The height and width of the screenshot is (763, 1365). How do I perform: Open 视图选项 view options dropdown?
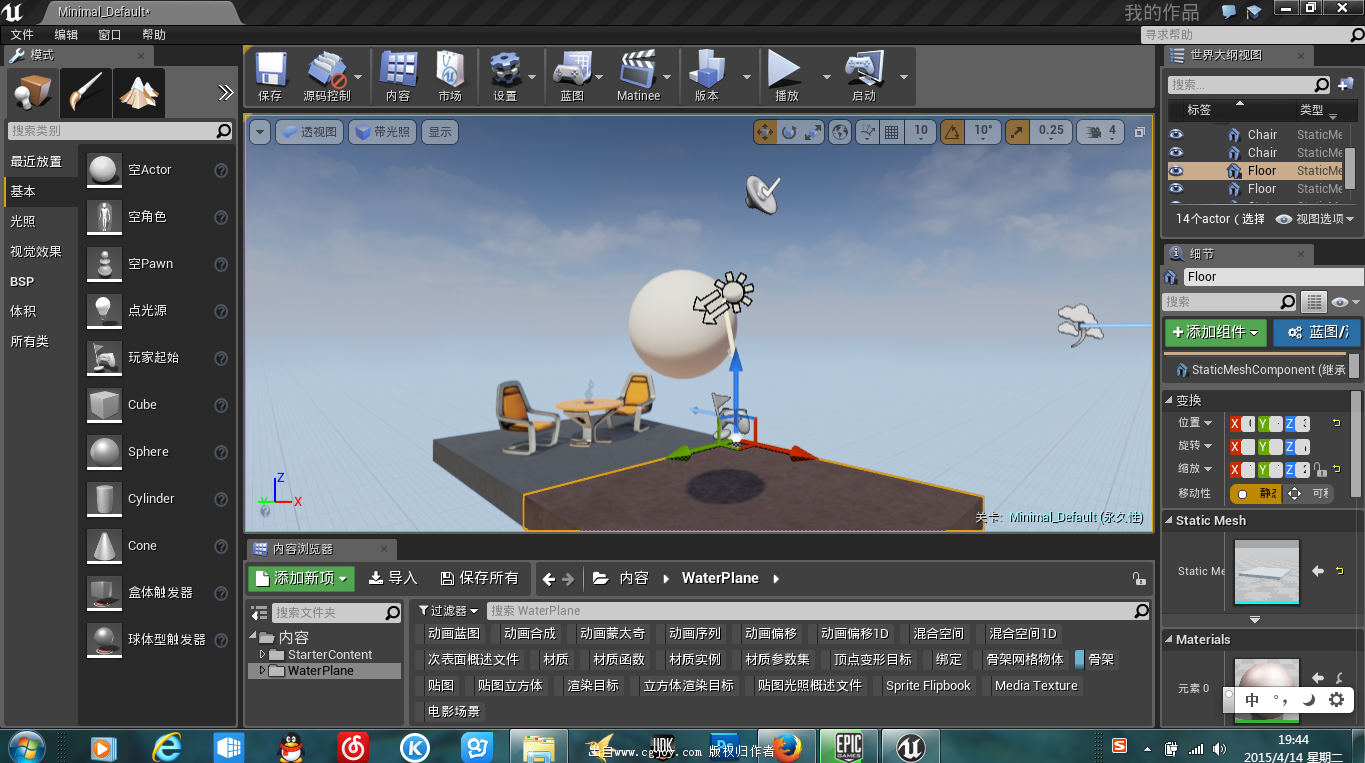tap(1316, 219)
